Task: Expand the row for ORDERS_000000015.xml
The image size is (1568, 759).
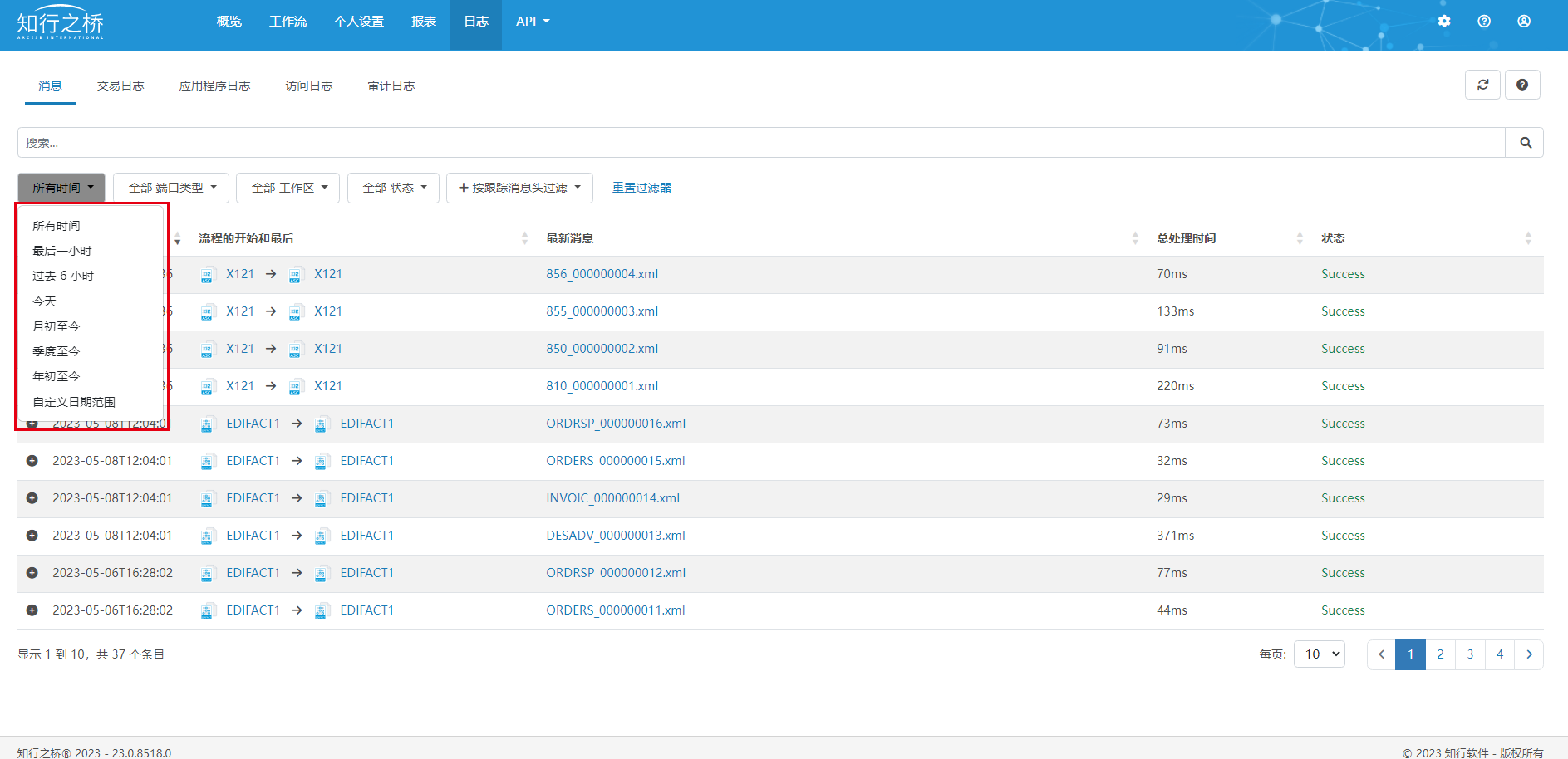Action: (x=32, y=461)
